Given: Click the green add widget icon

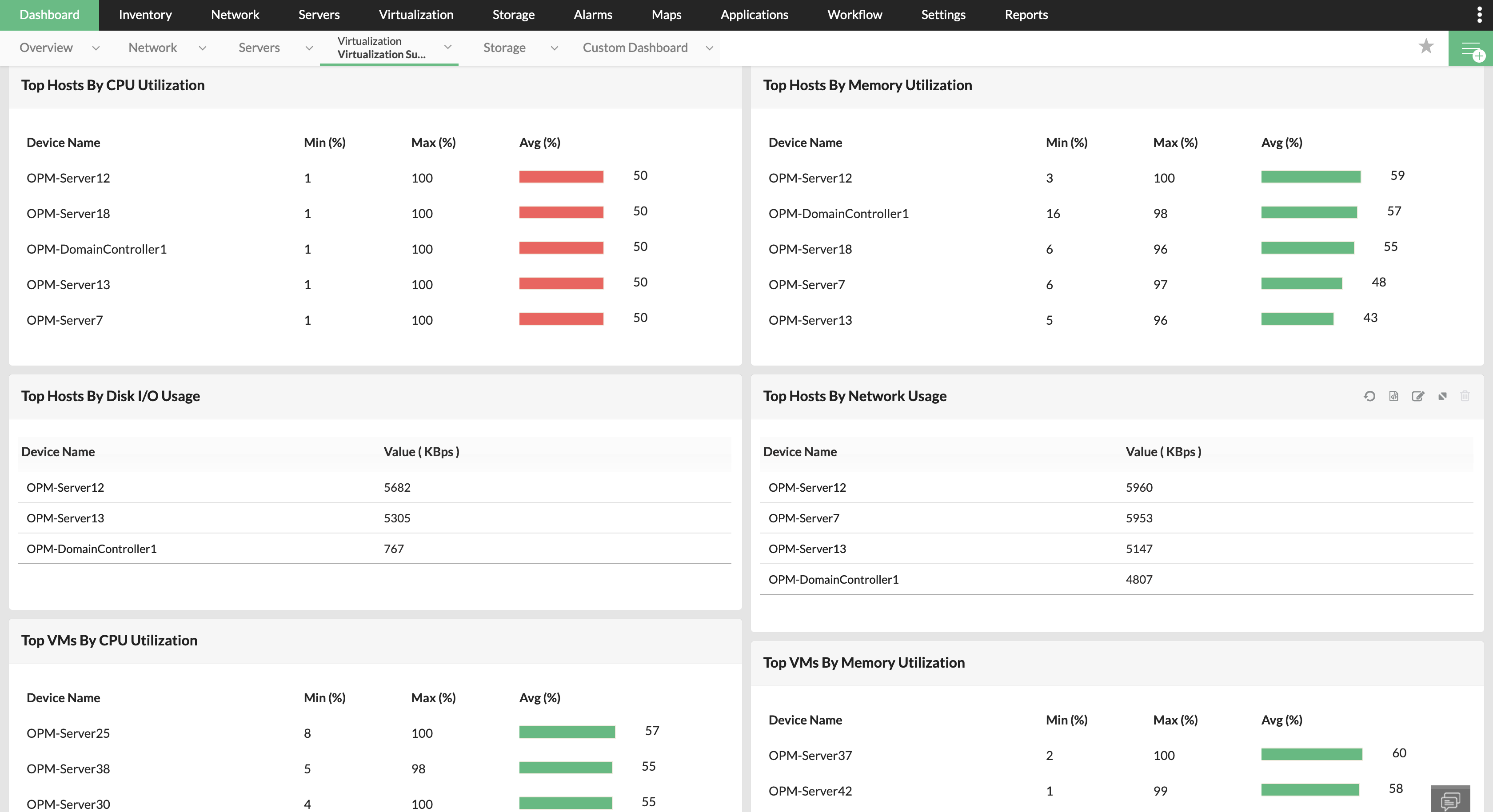Looking at the screenshot, I should (x=1471, y=49).
